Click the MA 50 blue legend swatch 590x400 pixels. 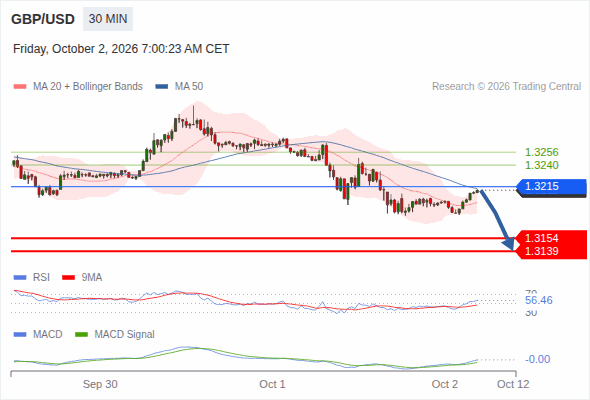[x=162, y=87]
